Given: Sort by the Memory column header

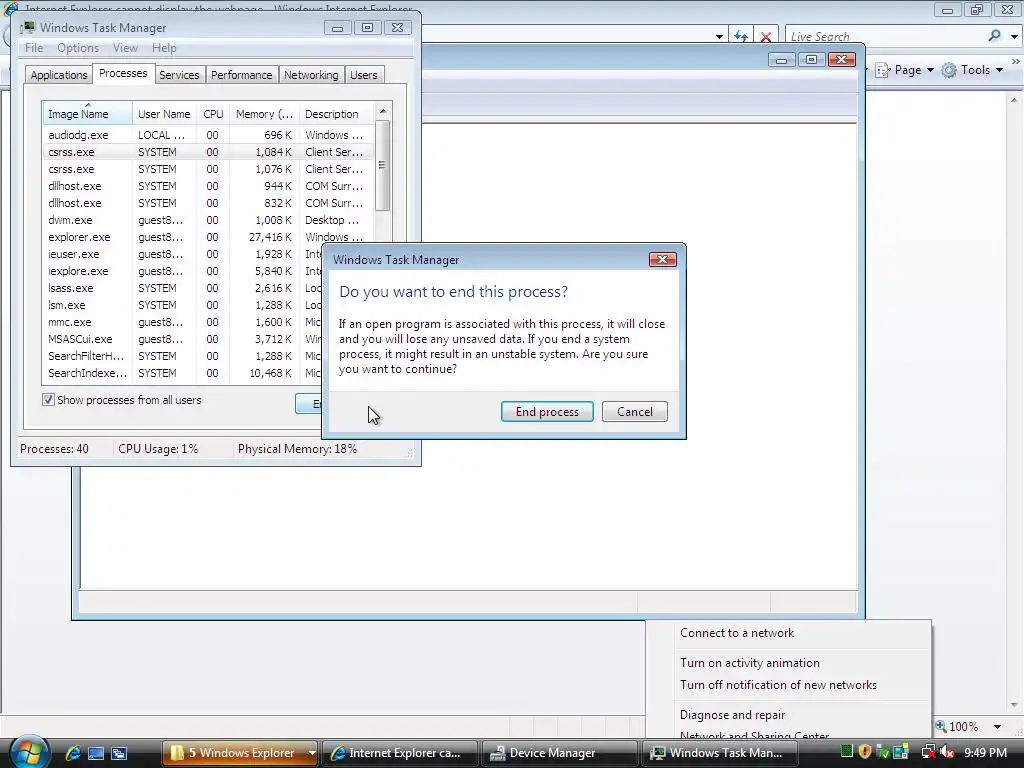Looking at the screenshot, I should point(264,114).
